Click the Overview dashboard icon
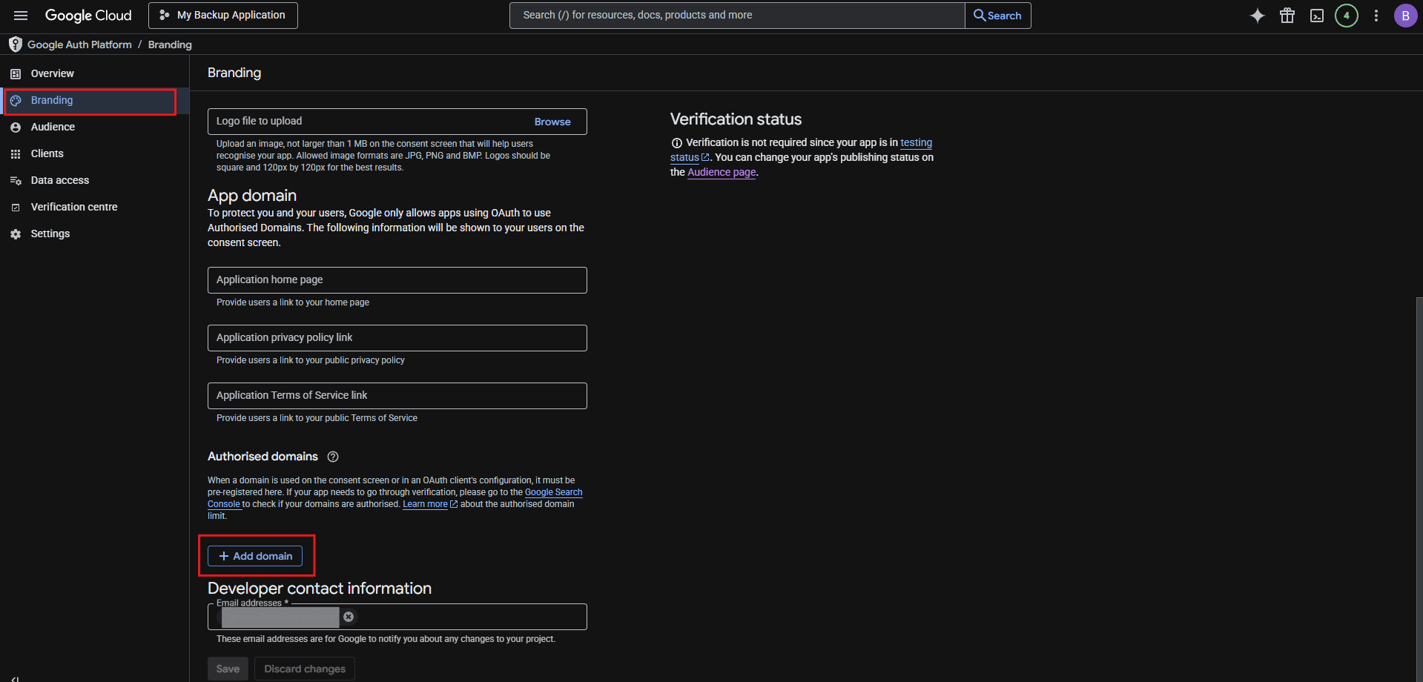The height and width of the screenshot is (682, 1423). (15, 74)
